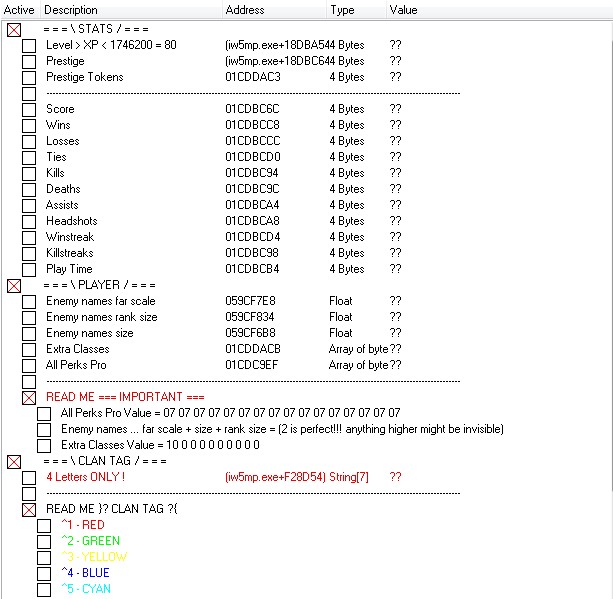Tick the All Perks Pro checkbox
This screenshot has width=613, height=599.
click(x=29, y=366)
